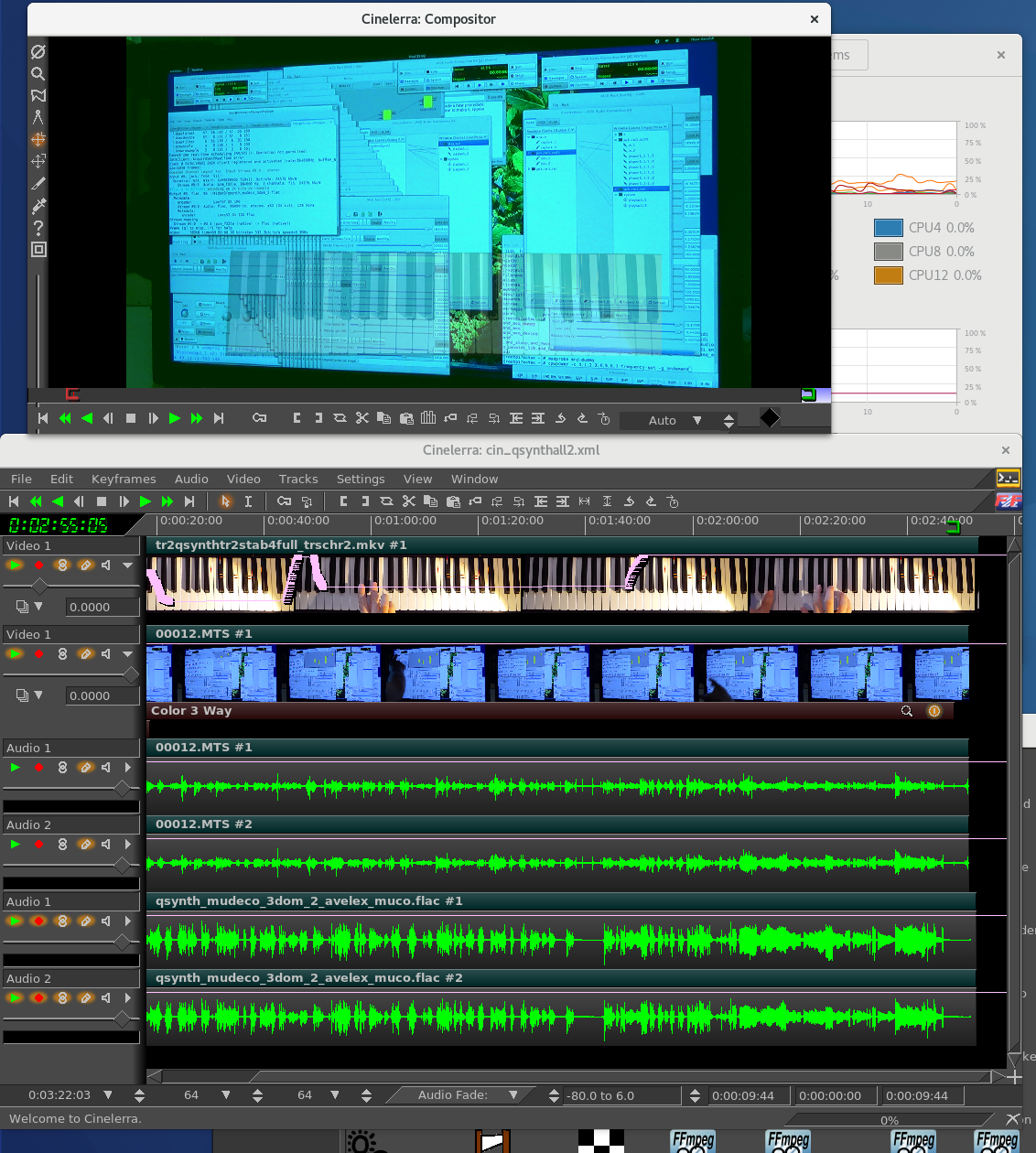This screenshot has width=1036, height=1153.
Task: Toggle mute on the Audio 1 00012.MTS track
Action: coord(106,768)
